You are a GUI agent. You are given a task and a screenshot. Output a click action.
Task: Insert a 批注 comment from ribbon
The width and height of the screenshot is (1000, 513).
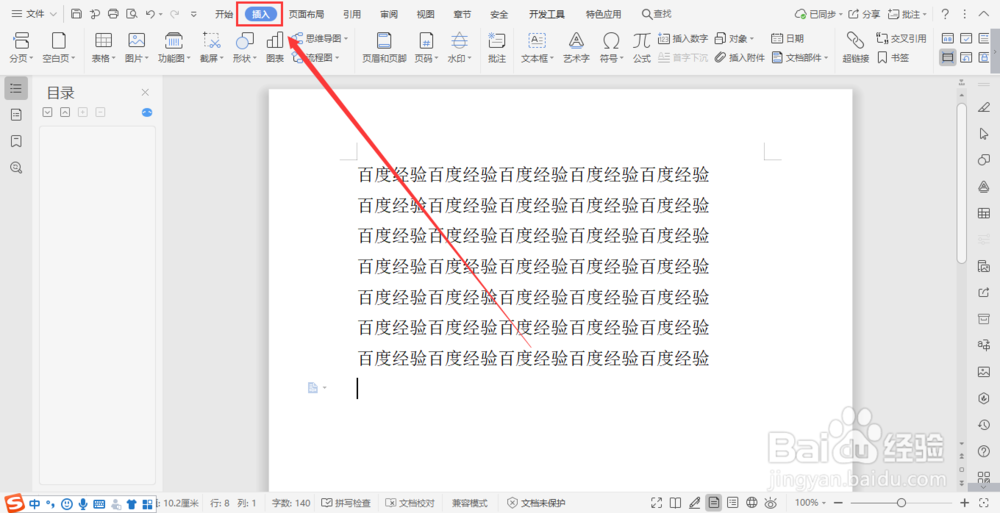pyautogui.click(x=497, y=47)
